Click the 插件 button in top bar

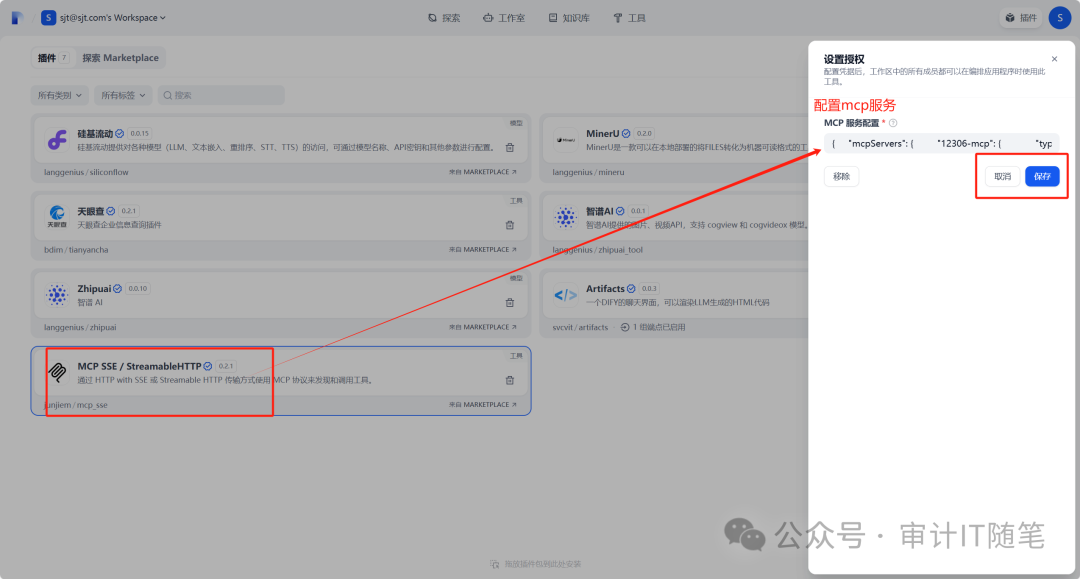click(x=1021, y=18)
